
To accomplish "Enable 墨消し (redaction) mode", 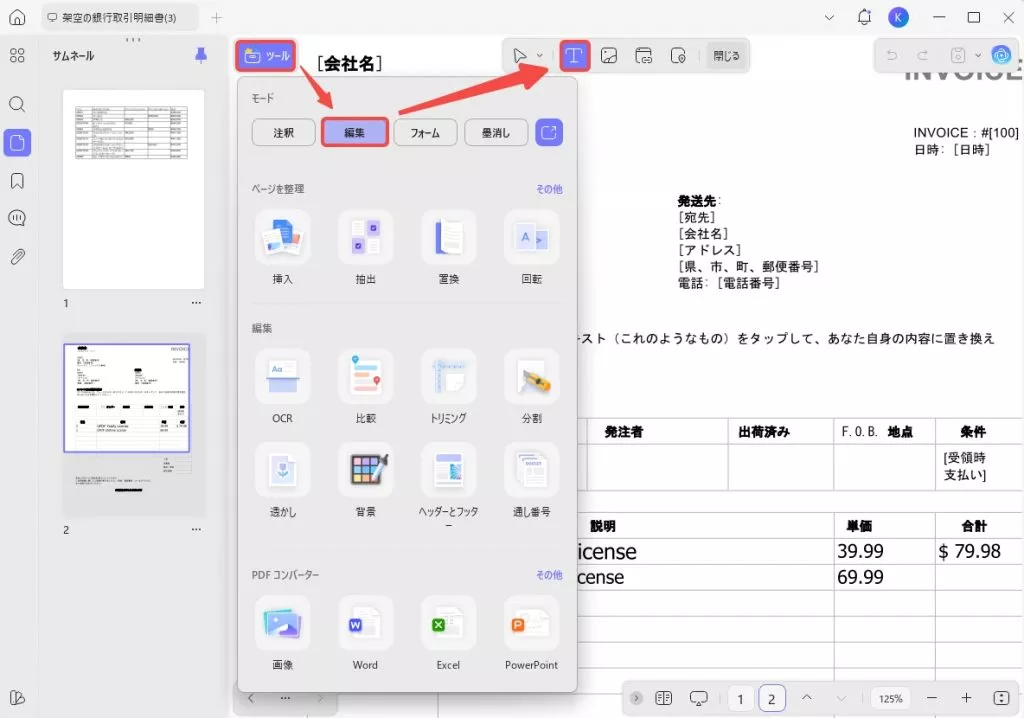I will pyautogui.click(x=496, y=132).
